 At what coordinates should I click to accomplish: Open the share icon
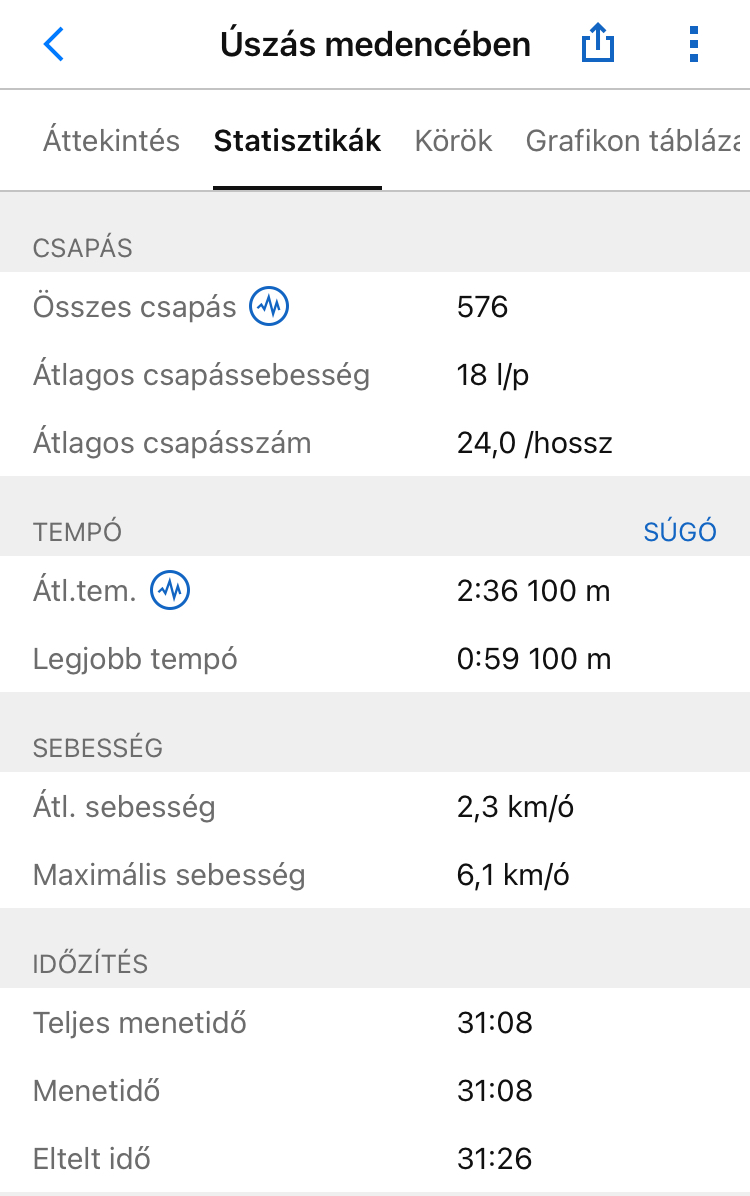tap(598, 45)
